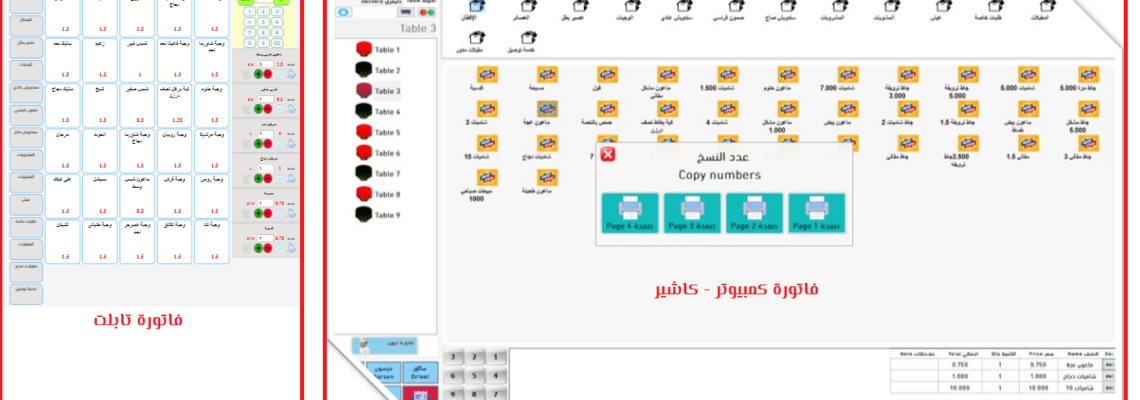The width and height of the screenshot is (1140, 400).
Task: Choose Page 1 copy option in Copy numbers dialog
Action: click(x=817, y=213)
